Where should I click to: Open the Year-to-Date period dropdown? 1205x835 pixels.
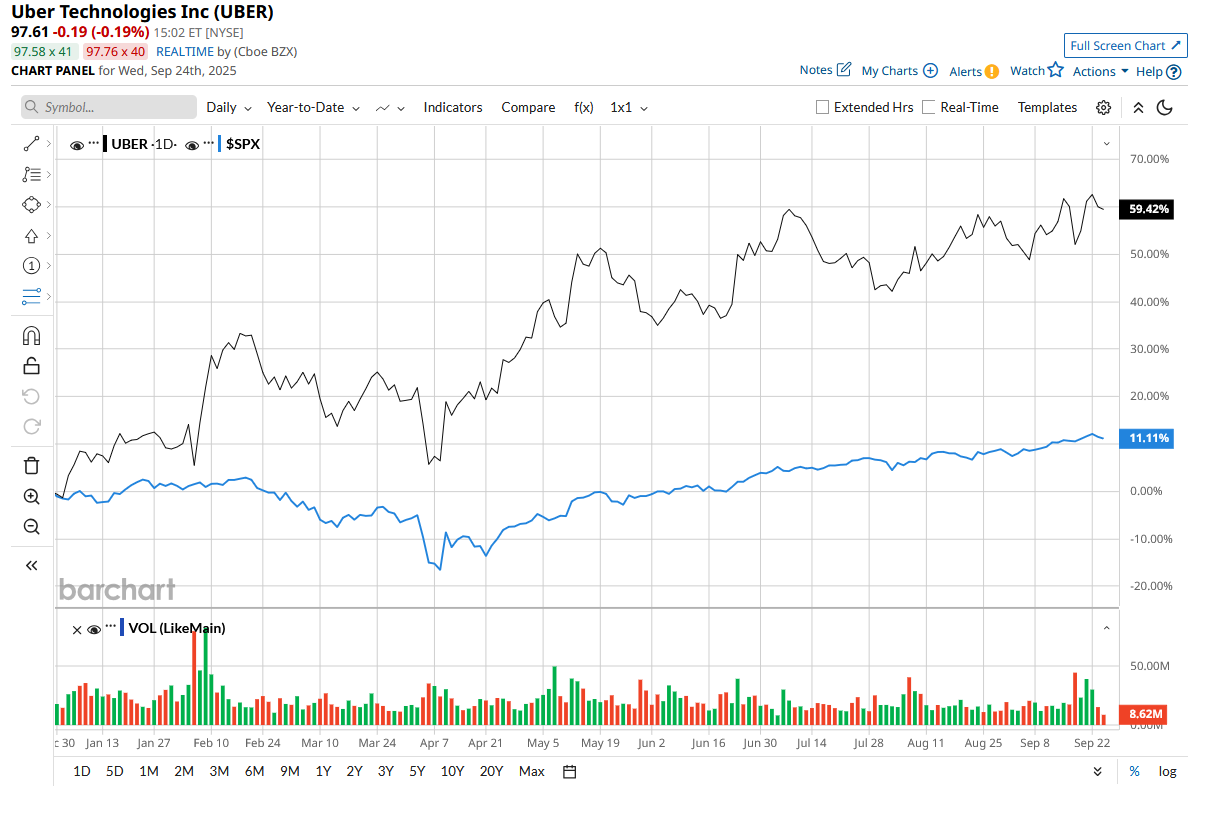tap(314, 107)
